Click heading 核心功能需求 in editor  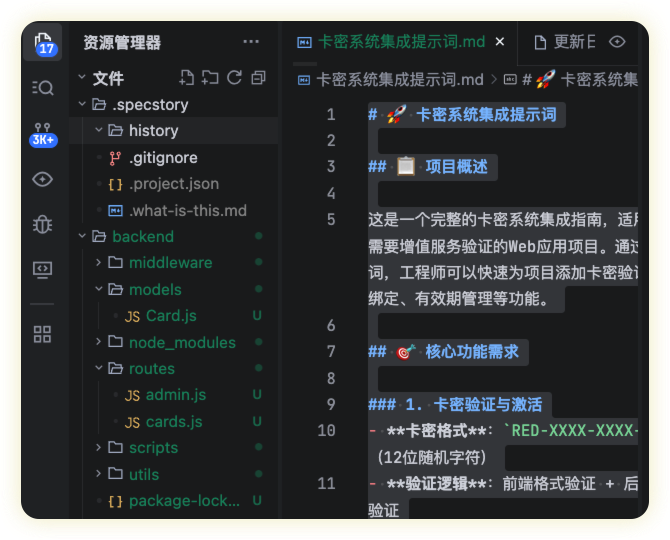point(472,352)
